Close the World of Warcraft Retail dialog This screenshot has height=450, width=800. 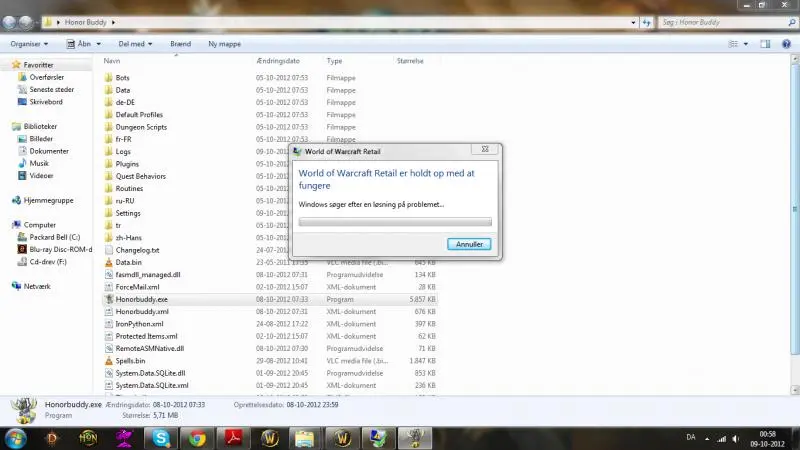[485, 149]
